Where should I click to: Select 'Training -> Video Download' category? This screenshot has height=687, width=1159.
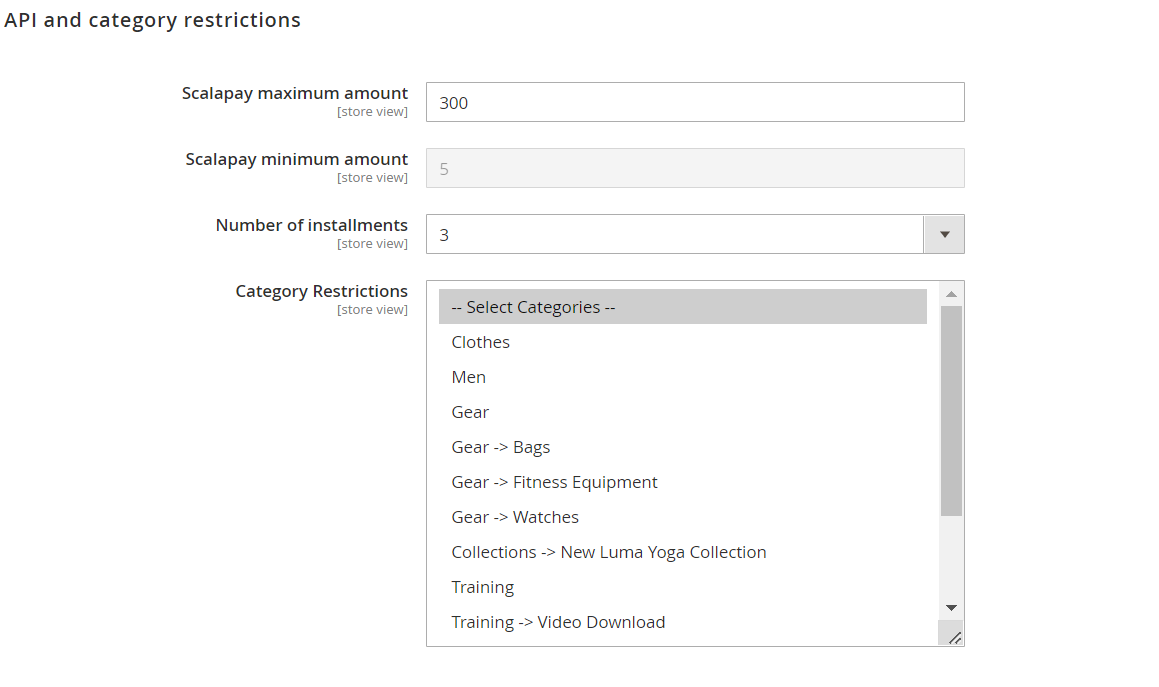558,622
